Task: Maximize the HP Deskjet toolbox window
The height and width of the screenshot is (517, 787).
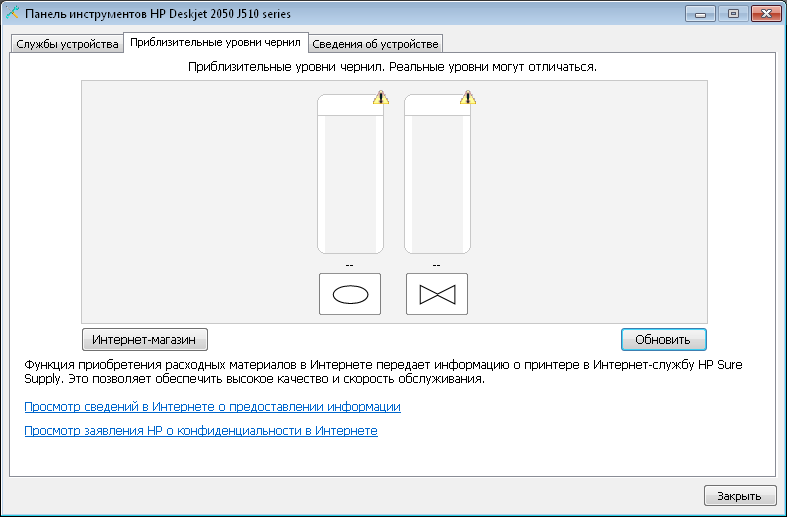Action: 733,14
